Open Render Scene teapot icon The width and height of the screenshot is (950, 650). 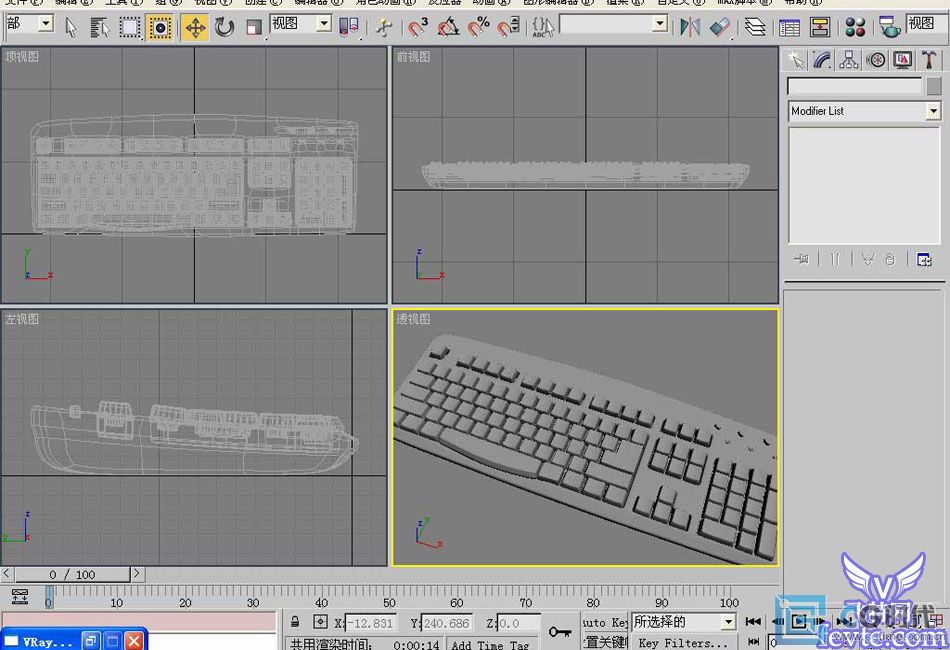[889, 27]
